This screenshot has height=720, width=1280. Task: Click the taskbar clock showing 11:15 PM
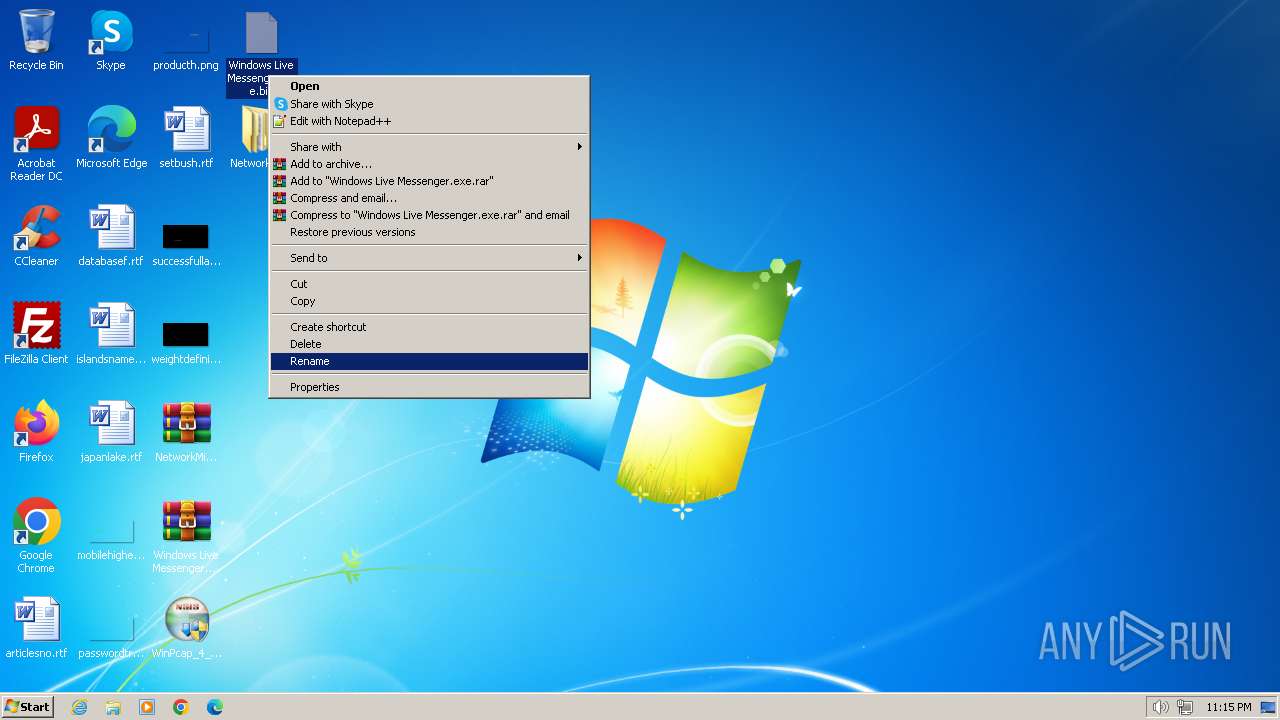click(x=1228, y=707)
